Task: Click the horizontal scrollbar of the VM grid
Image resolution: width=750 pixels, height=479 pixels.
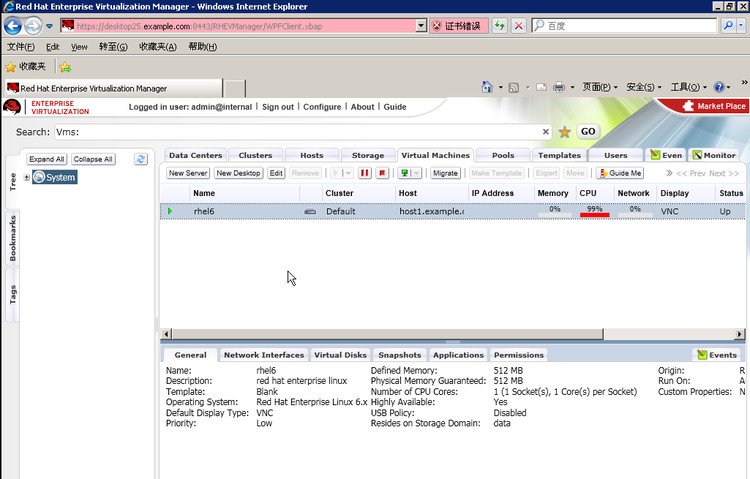Action: pos(388,334)
